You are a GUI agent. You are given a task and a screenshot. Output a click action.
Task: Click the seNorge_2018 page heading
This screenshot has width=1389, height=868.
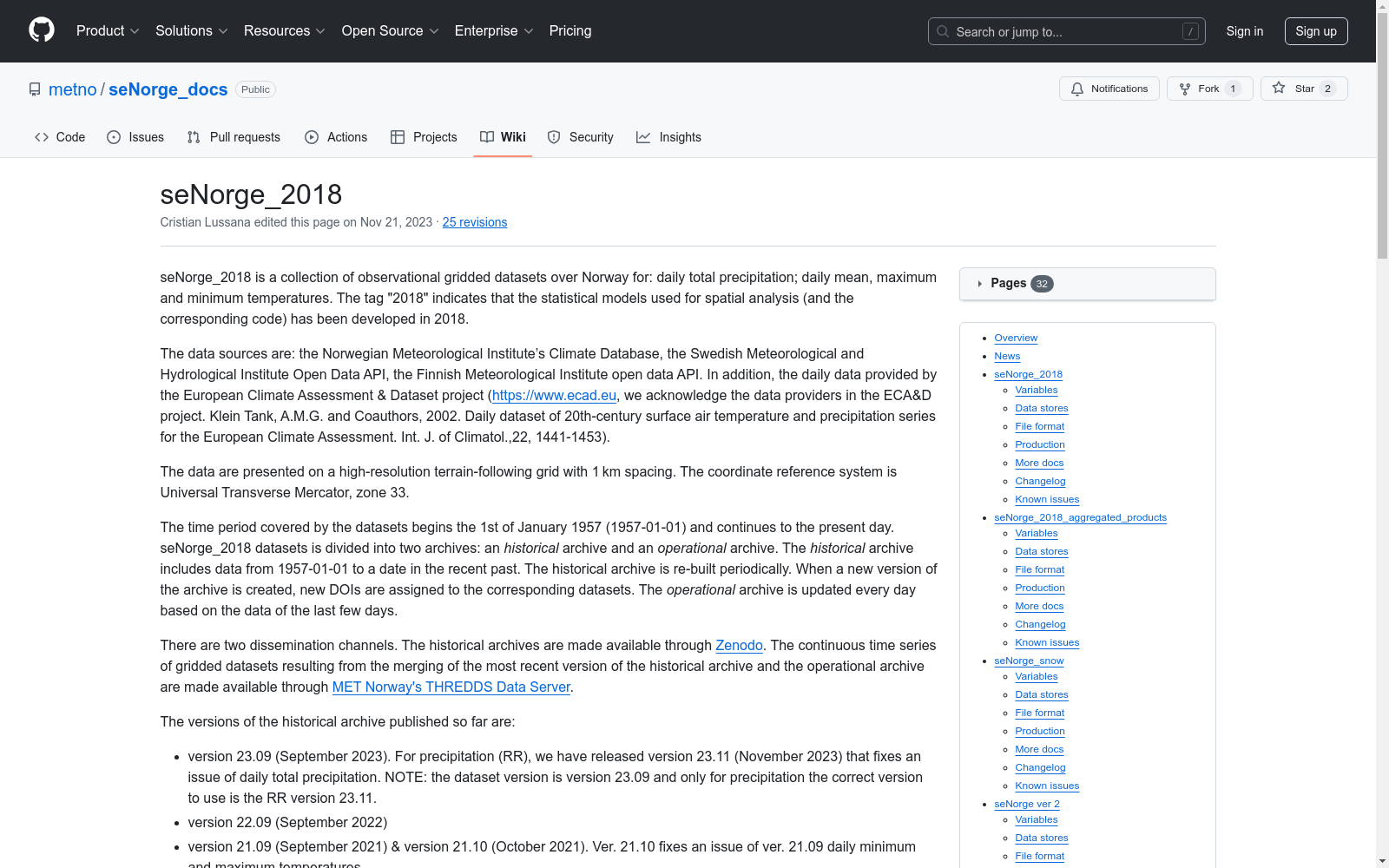[251, 194]
